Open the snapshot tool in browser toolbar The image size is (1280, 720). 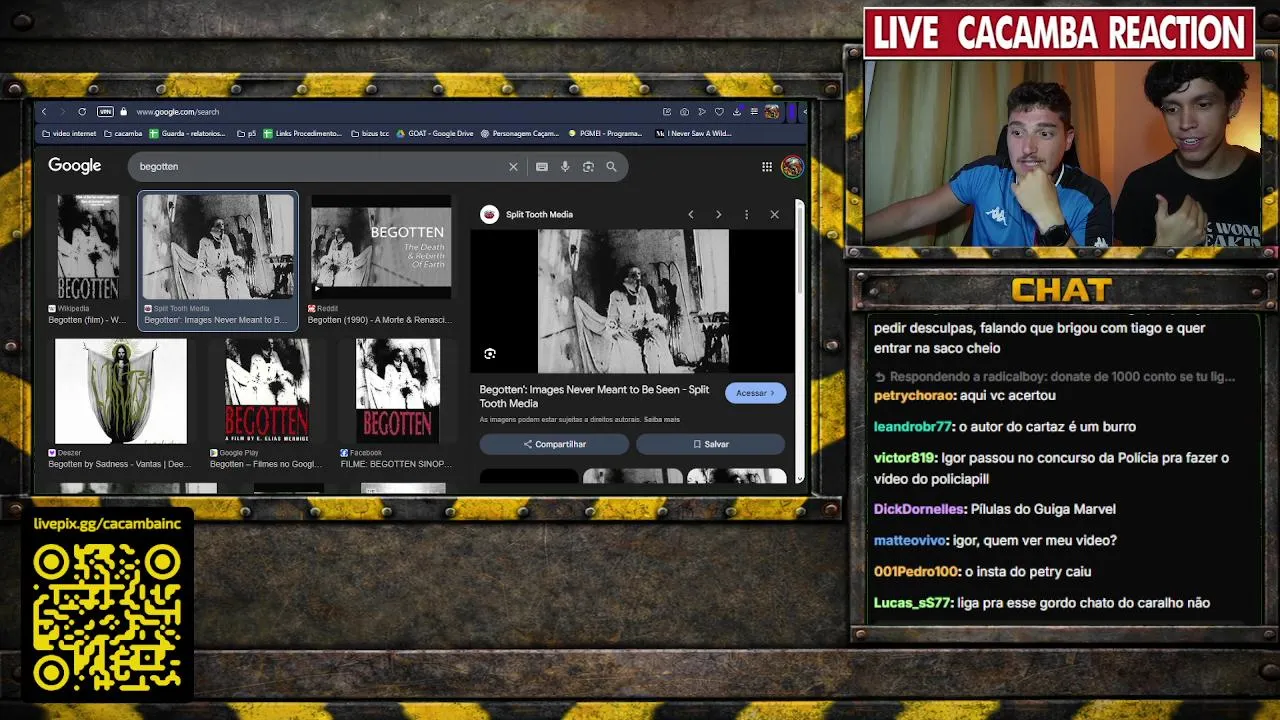click(x=684, y=112)
